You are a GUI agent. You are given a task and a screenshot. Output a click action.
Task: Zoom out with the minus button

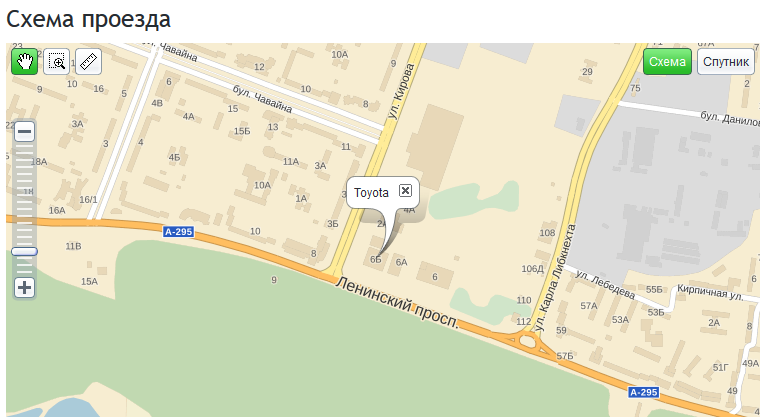(x=24, y=131)
